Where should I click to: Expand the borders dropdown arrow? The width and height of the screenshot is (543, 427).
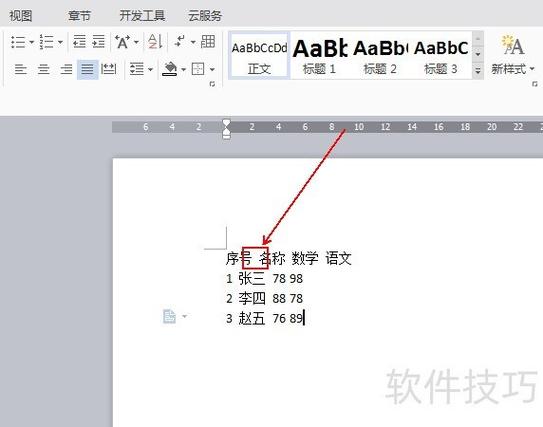212,70
